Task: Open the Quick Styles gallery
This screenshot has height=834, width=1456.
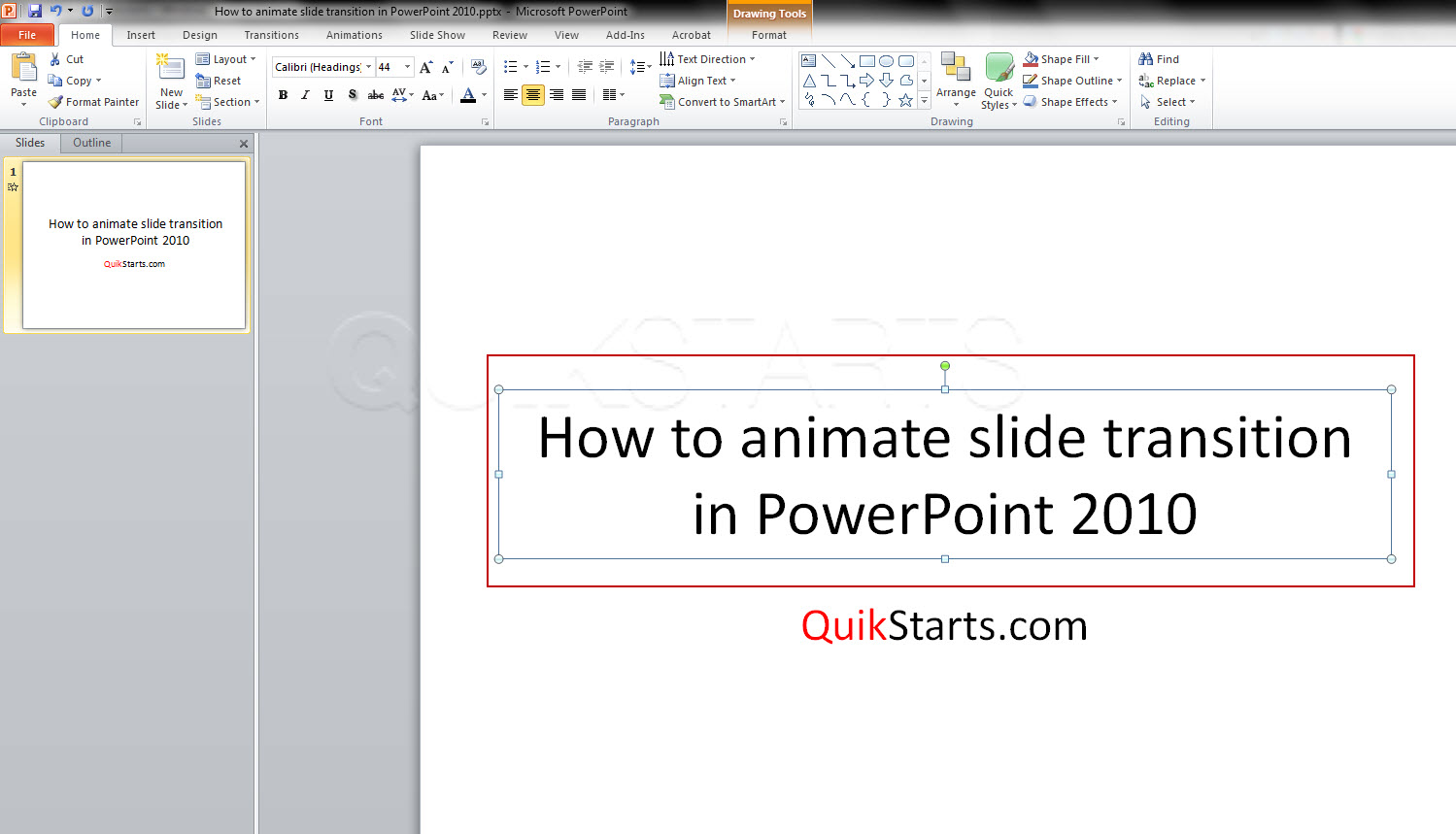Action: (x=999, y=82)
